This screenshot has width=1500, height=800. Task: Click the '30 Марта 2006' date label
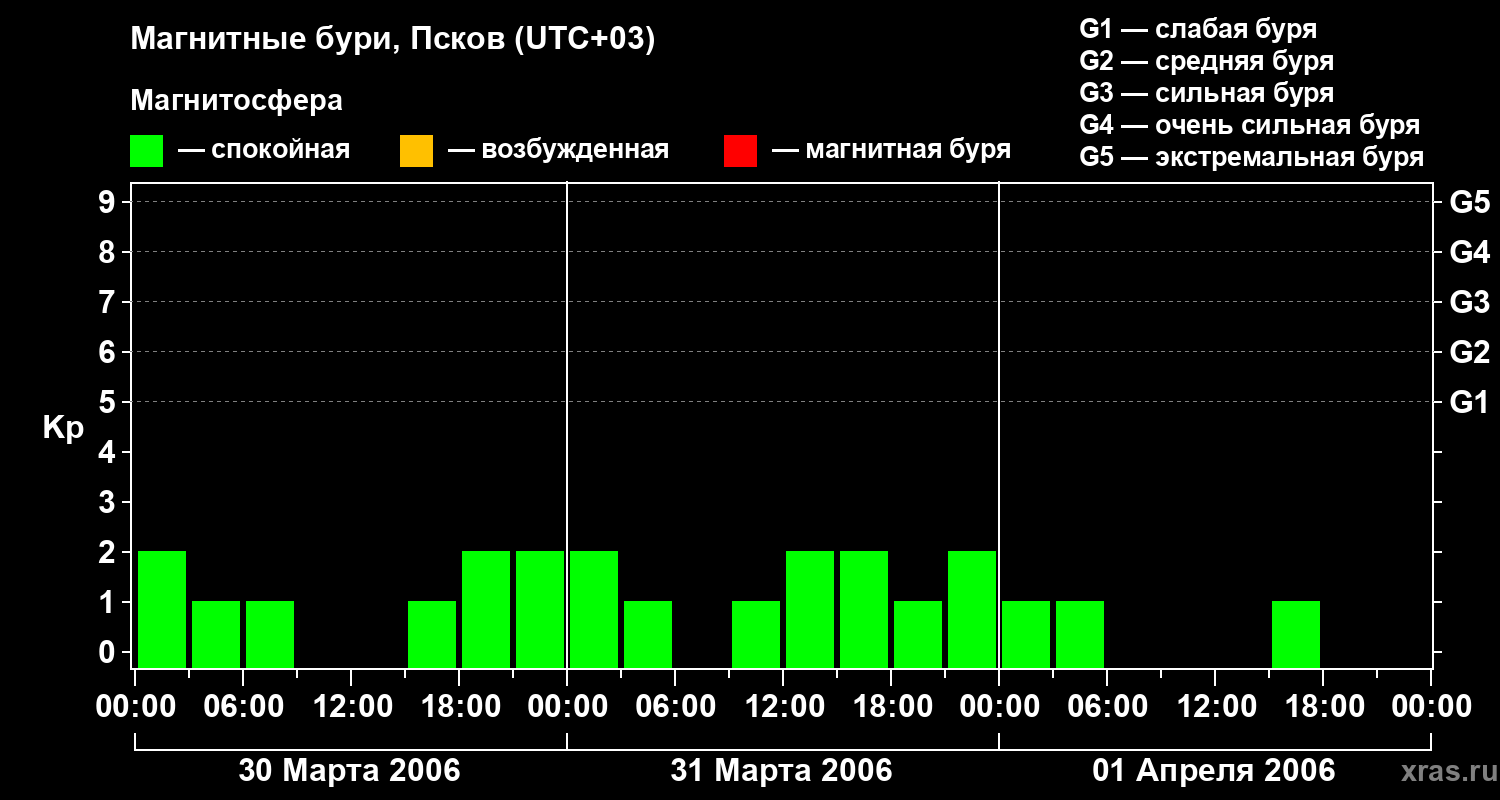(x=349, y=770)
